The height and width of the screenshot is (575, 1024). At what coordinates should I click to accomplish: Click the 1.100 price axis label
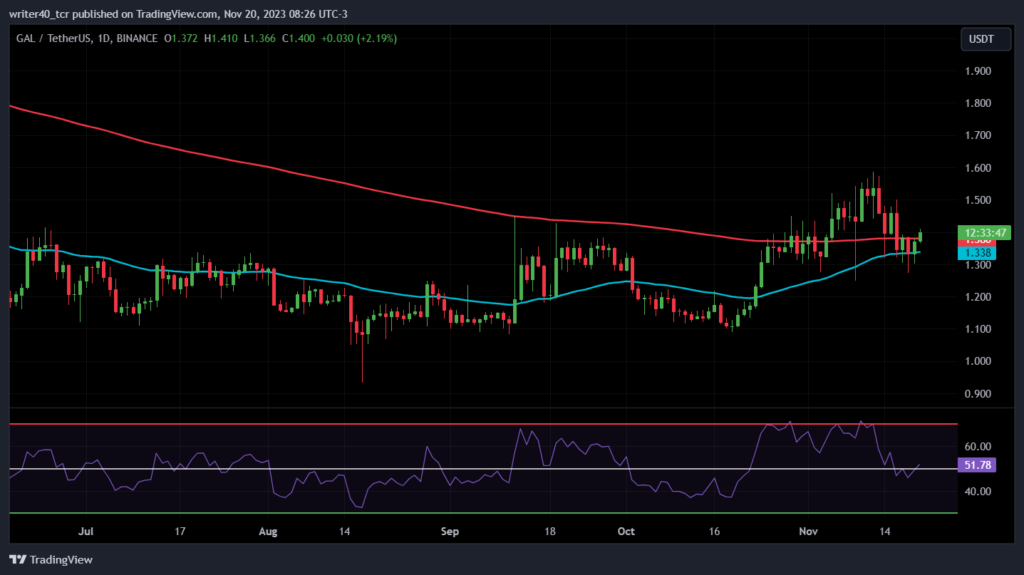tap(978, 329)
